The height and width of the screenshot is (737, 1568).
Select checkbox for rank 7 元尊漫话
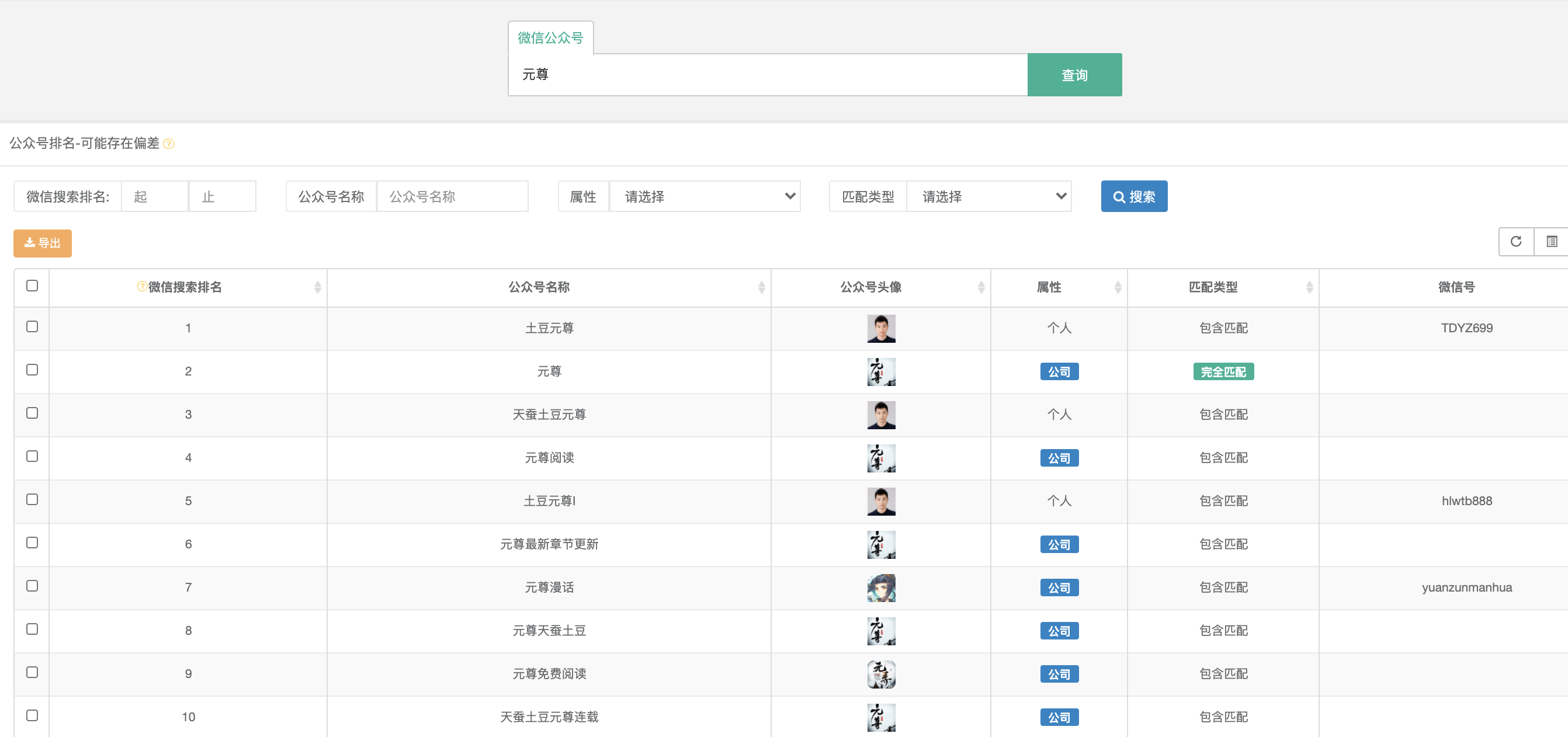click(32, 586)
